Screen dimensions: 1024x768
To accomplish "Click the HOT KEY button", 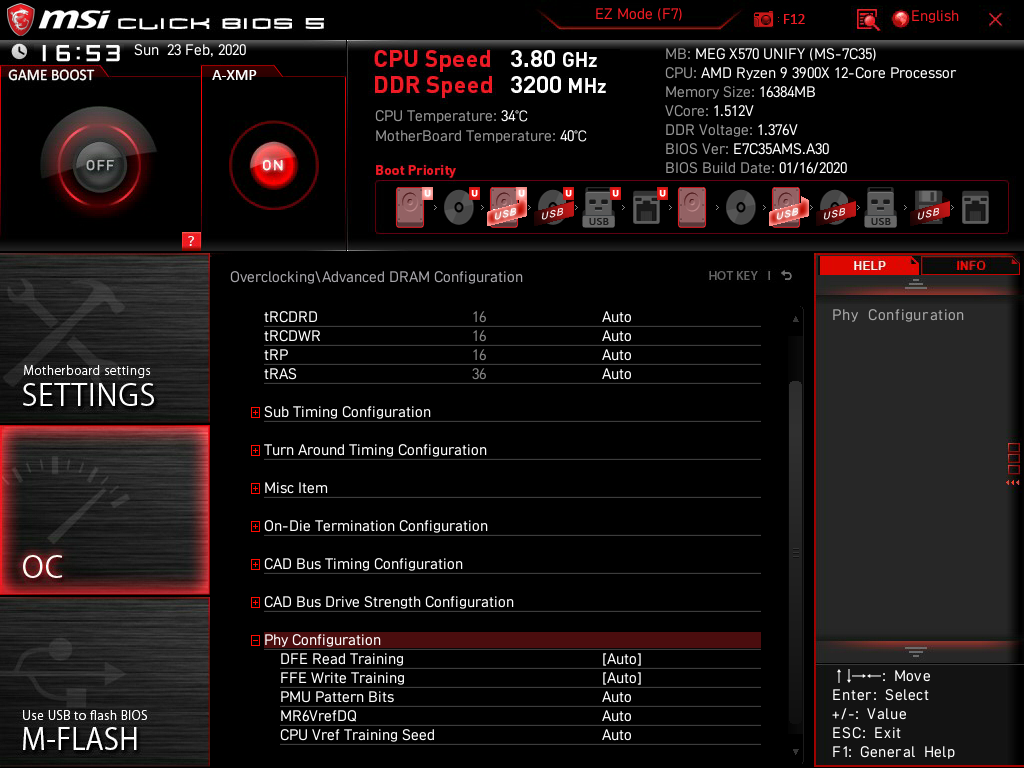I will (x=733, y=276).
